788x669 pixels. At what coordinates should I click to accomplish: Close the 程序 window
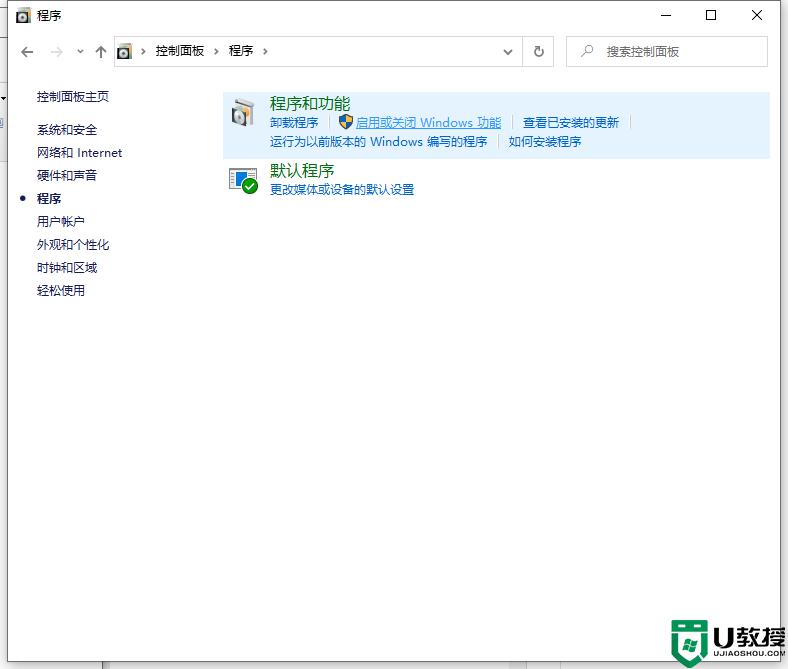[x=756, y=16]
